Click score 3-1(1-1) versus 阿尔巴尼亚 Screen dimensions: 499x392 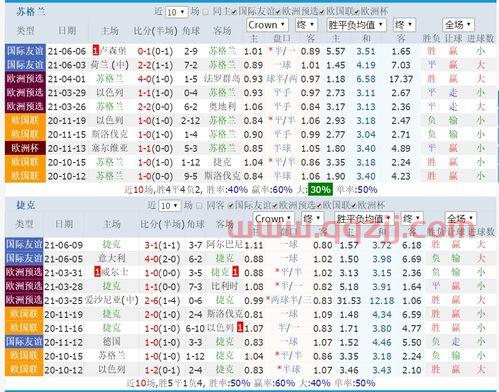click(x=162, y=245)
